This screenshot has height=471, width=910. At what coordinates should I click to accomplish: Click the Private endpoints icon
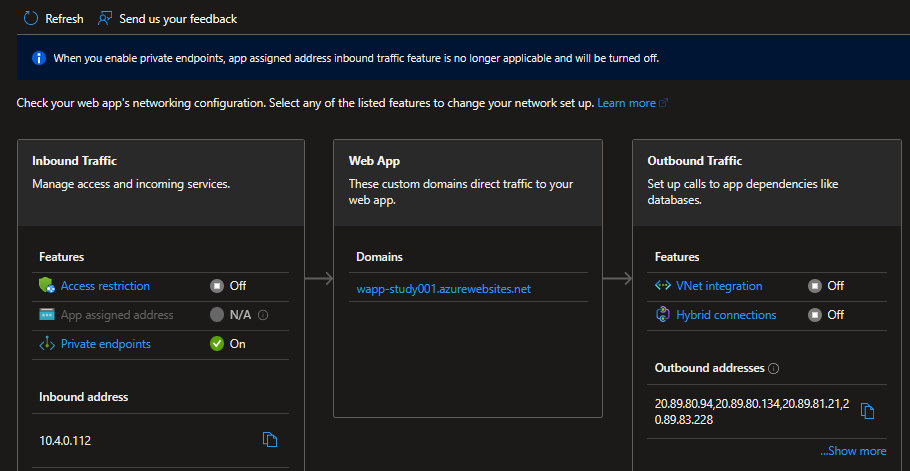click(x=46, y=344)
